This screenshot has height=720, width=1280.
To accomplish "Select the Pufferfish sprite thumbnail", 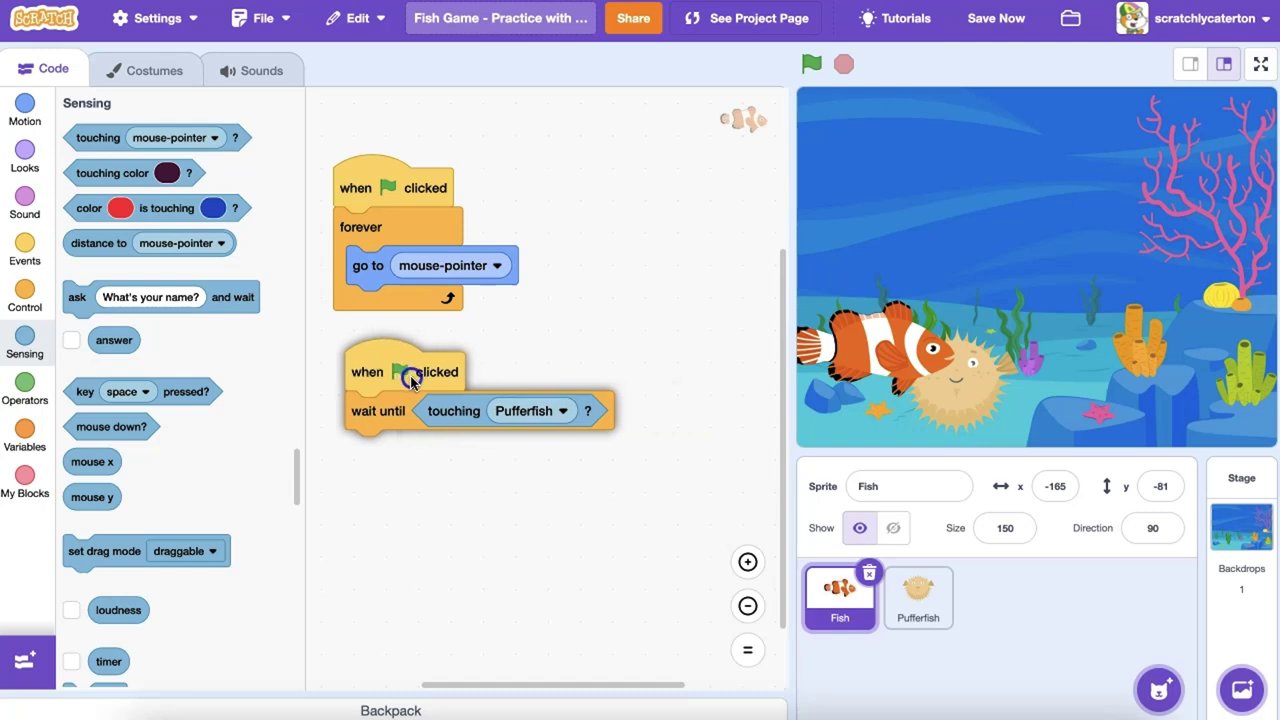I will 918,598.
